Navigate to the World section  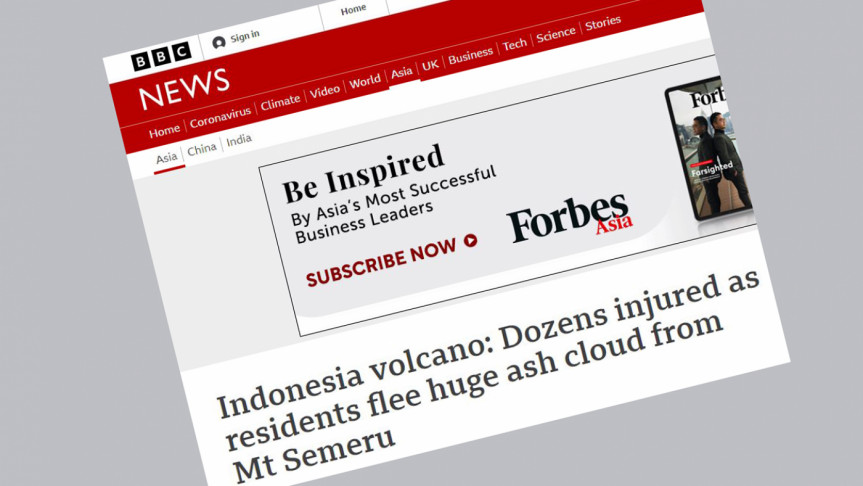[364, 81]
